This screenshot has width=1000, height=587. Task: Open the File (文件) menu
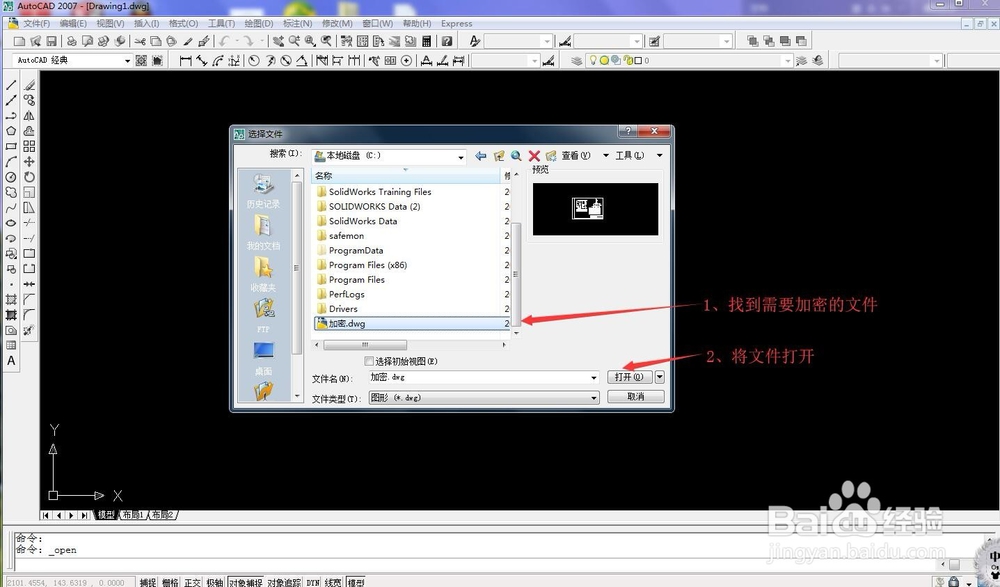(36, 24)
